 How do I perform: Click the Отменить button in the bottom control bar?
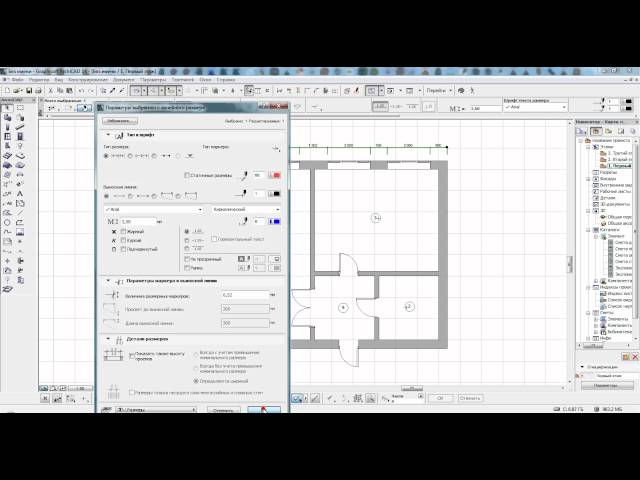[x=470, y=398]
